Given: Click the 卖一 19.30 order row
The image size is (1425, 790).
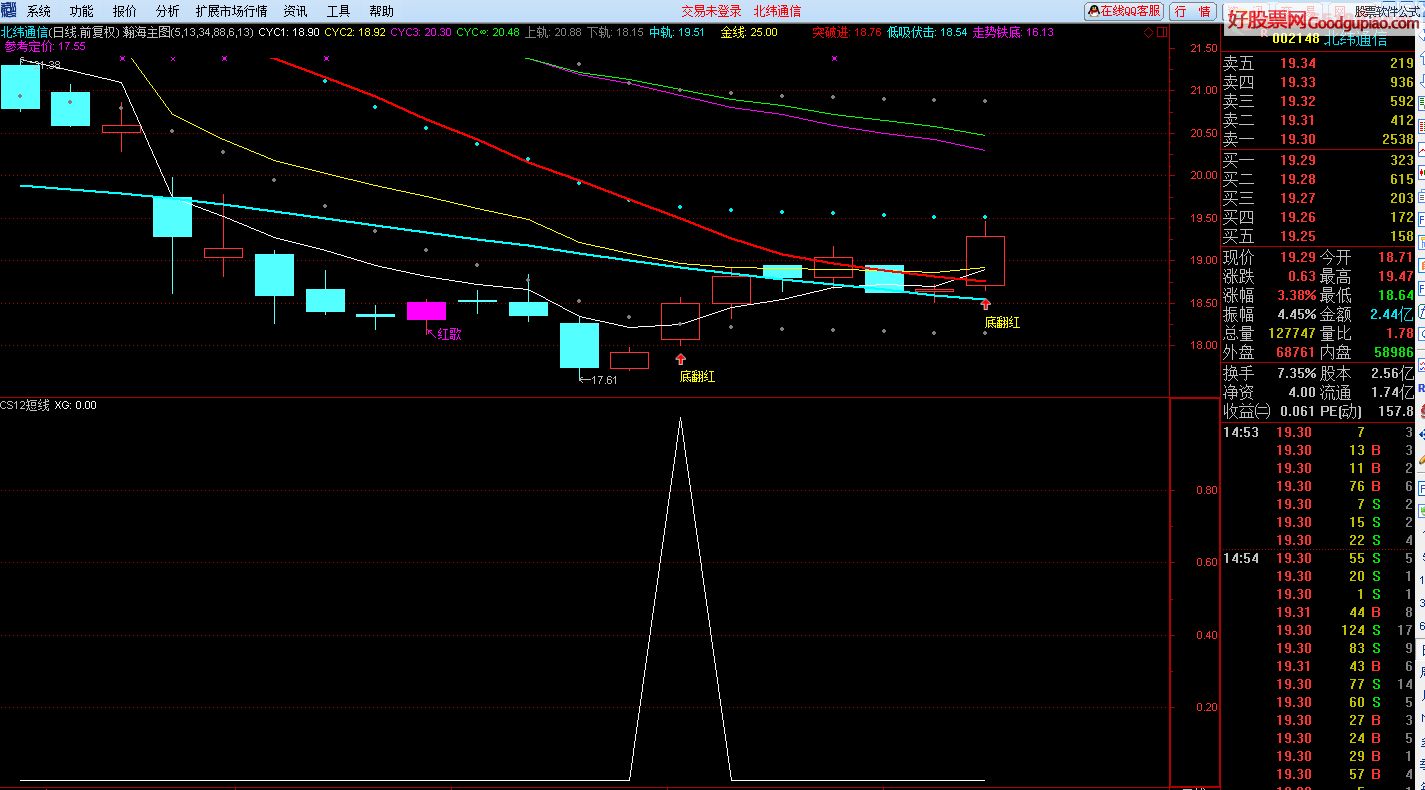Looking at the screenshot, I should click(x=1319, y=139).
